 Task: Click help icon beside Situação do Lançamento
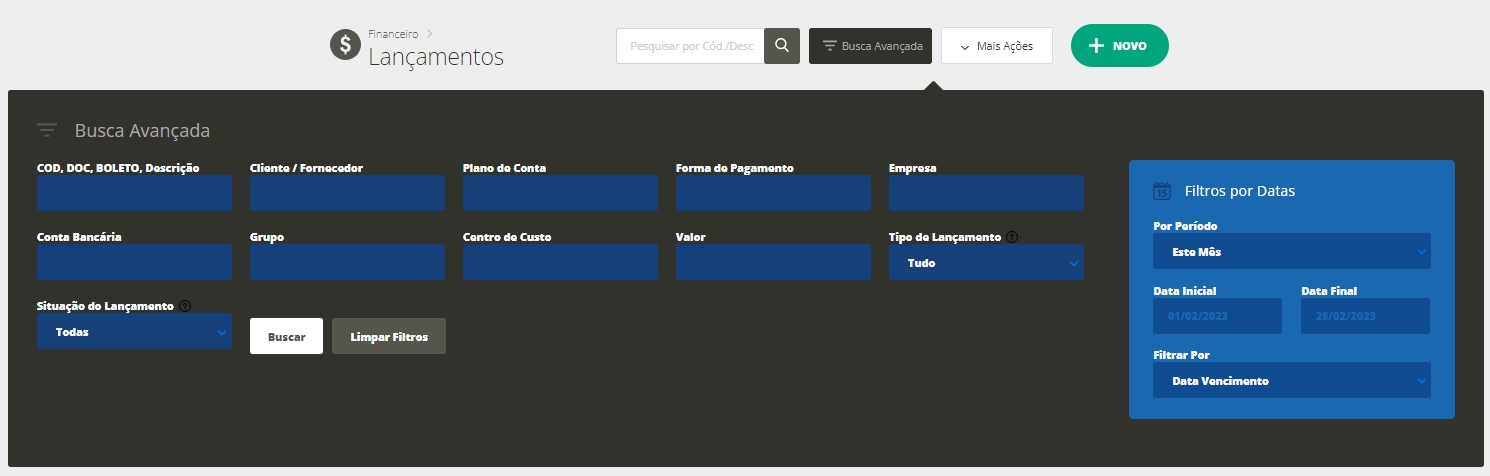pos(185,306)
